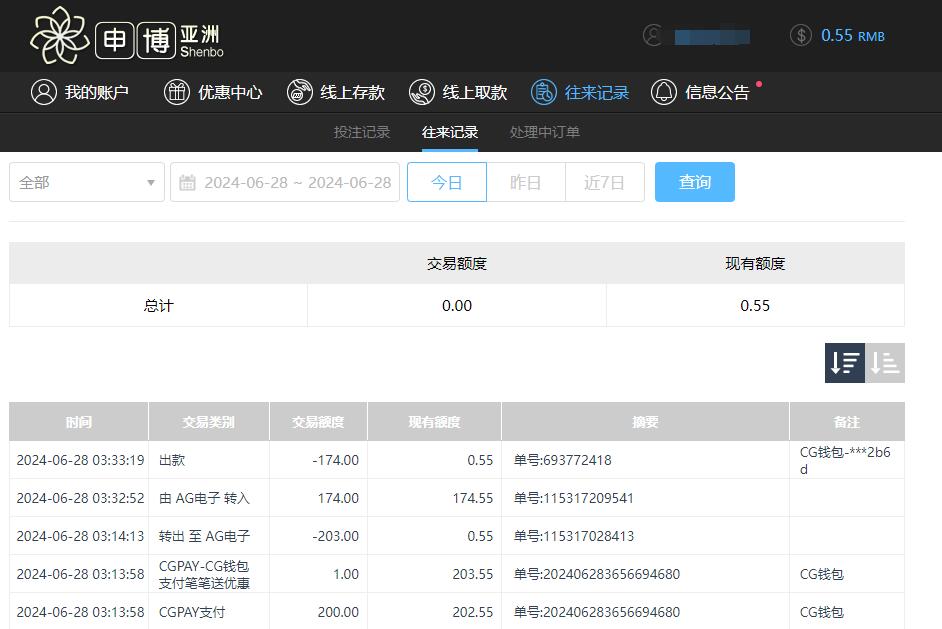Open the 我的账户 account icon
Image resolution: width=942 pixels, height=629 pixels.
42,91
